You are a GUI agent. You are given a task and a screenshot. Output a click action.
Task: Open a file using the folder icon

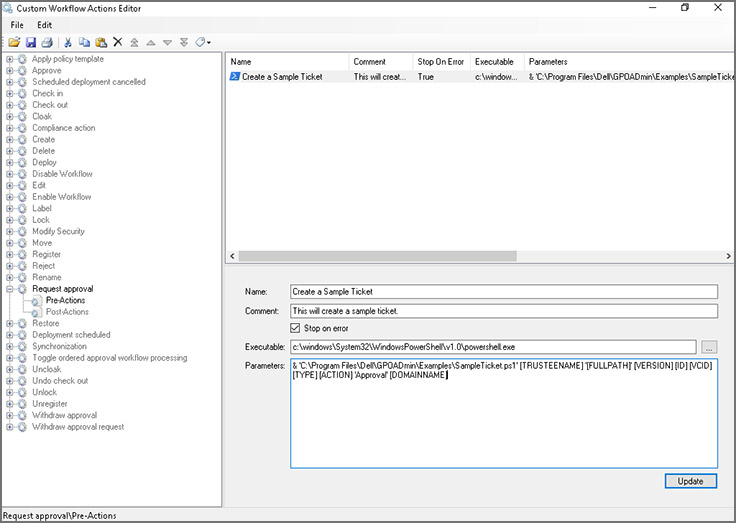[14, 42]
